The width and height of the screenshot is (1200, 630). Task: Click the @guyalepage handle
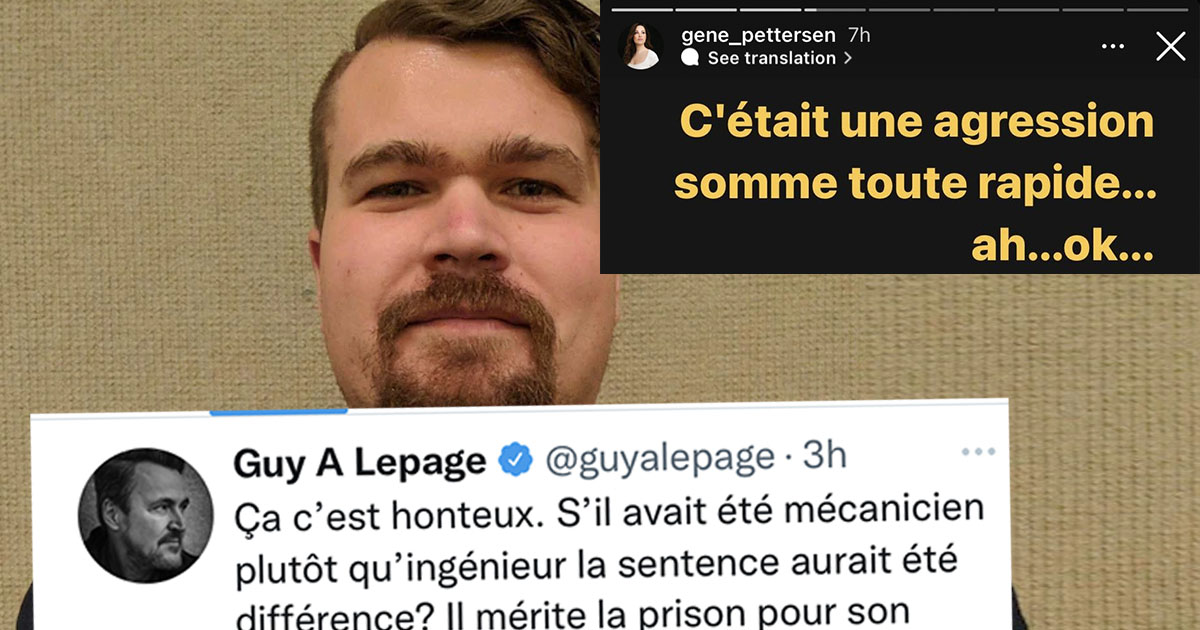tap(660, 458)
